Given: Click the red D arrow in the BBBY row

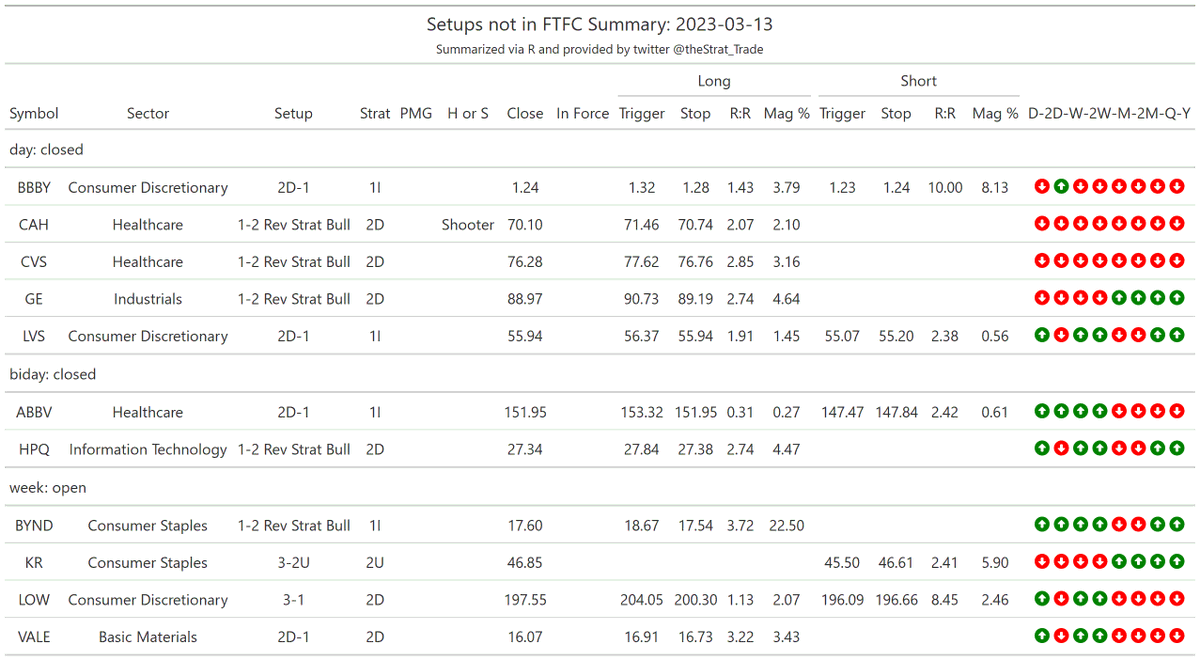Looking at the screenshot, I should (1042, 187).
